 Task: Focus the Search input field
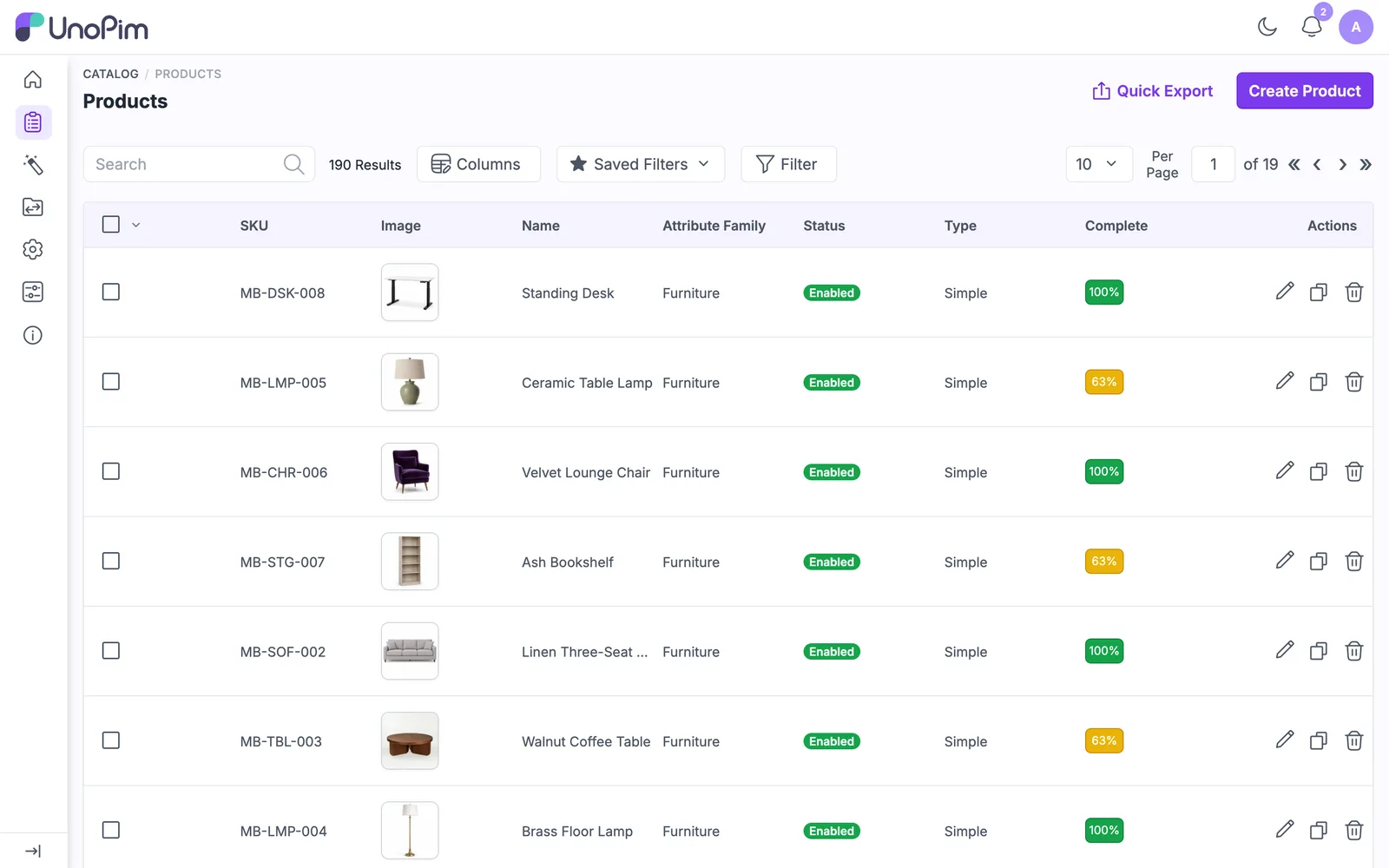click(199, 164)
